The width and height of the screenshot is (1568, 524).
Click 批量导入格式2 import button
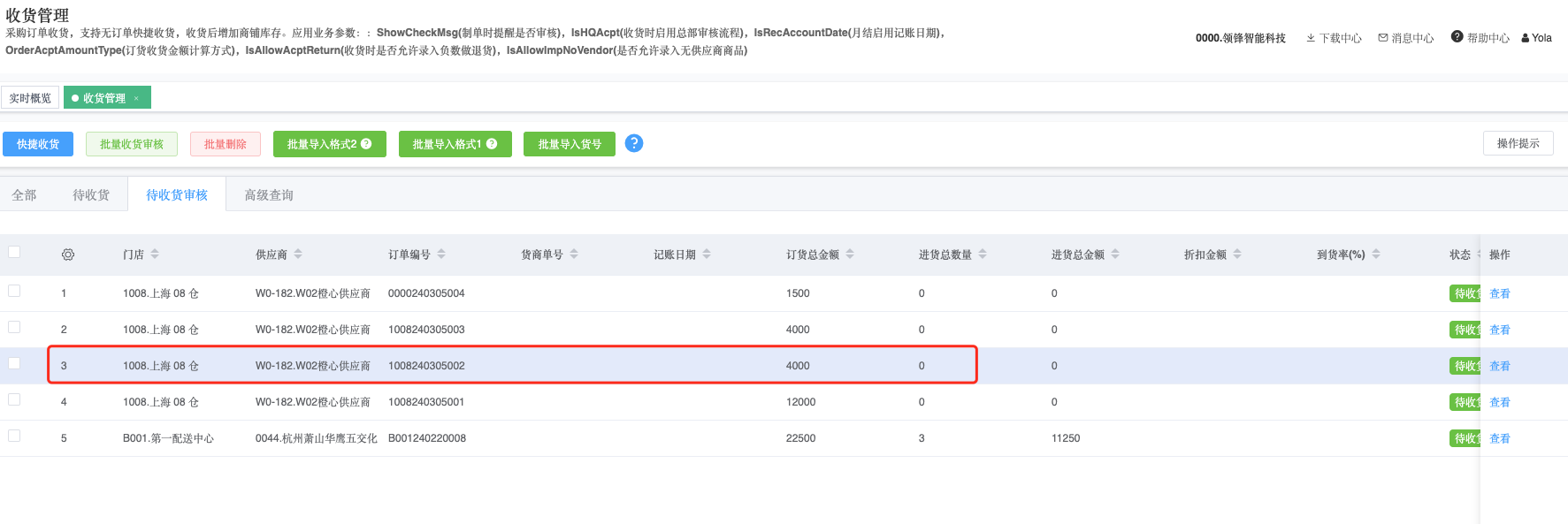pyautogui.click(x=330, y=144)
